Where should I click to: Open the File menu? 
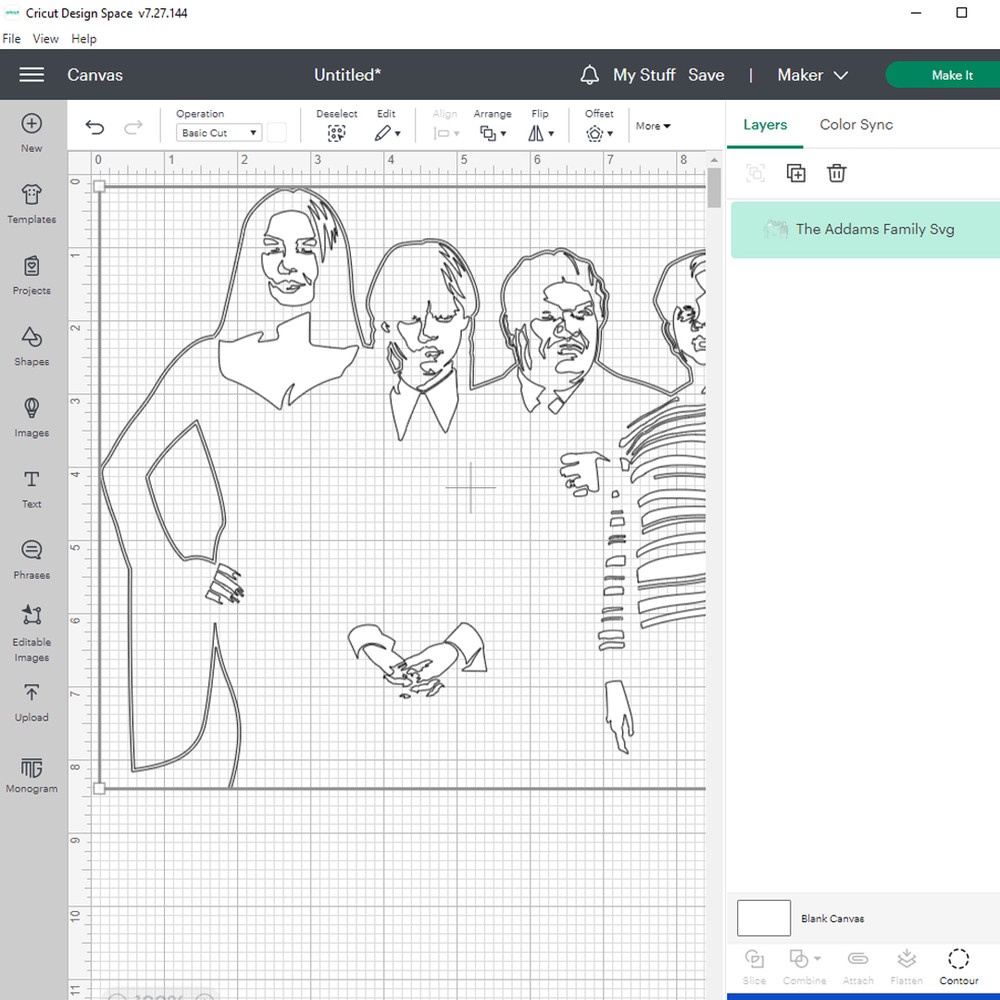pos(12,39)
